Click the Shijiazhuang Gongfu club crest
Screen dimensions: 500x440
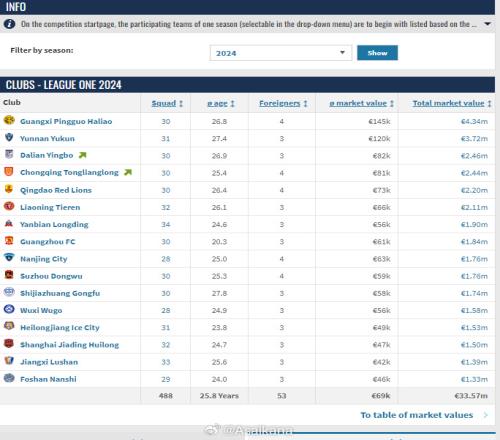pos(9,292)
